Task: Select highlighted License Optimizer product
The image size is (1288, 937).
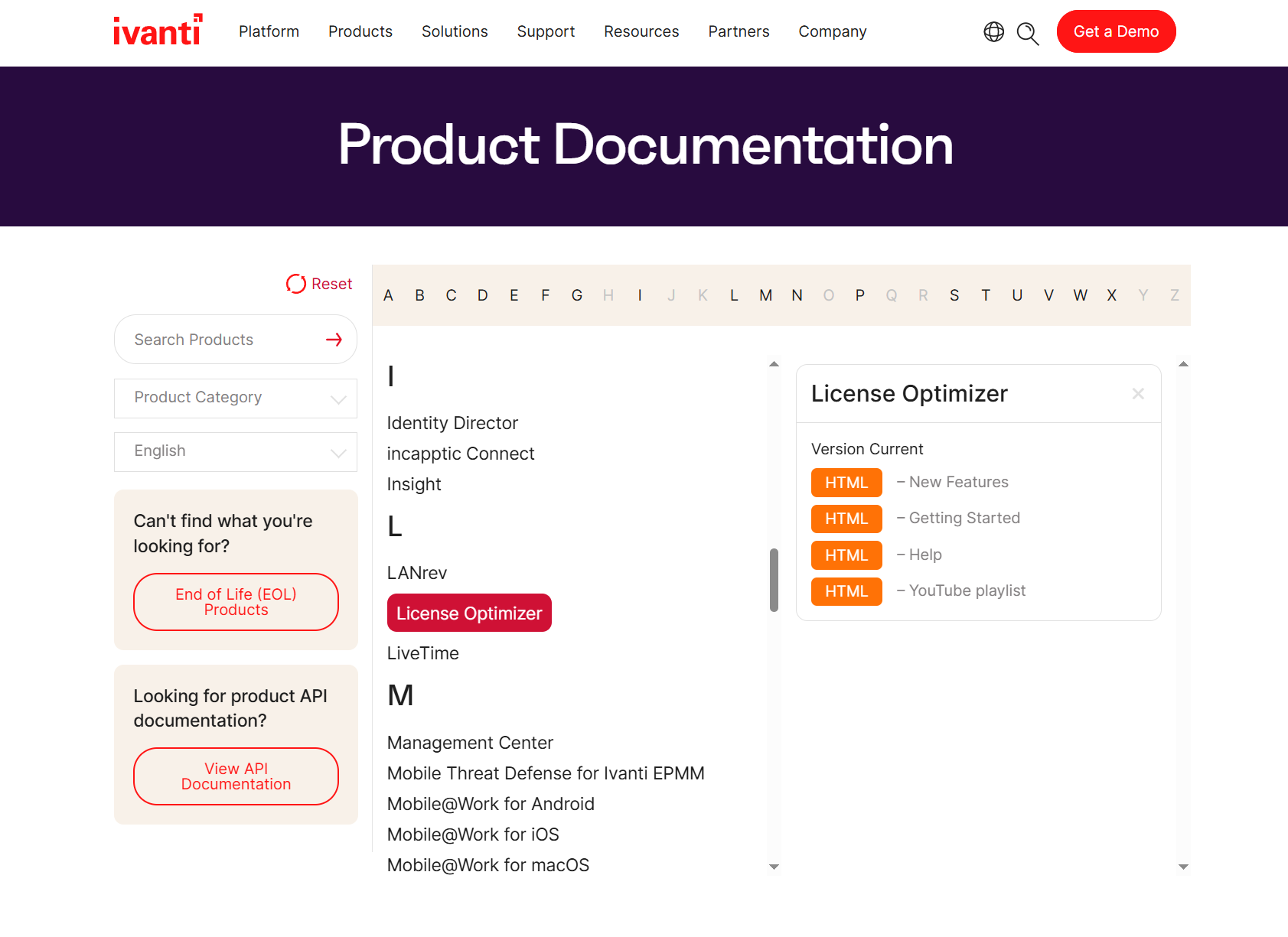Action: 469,613
